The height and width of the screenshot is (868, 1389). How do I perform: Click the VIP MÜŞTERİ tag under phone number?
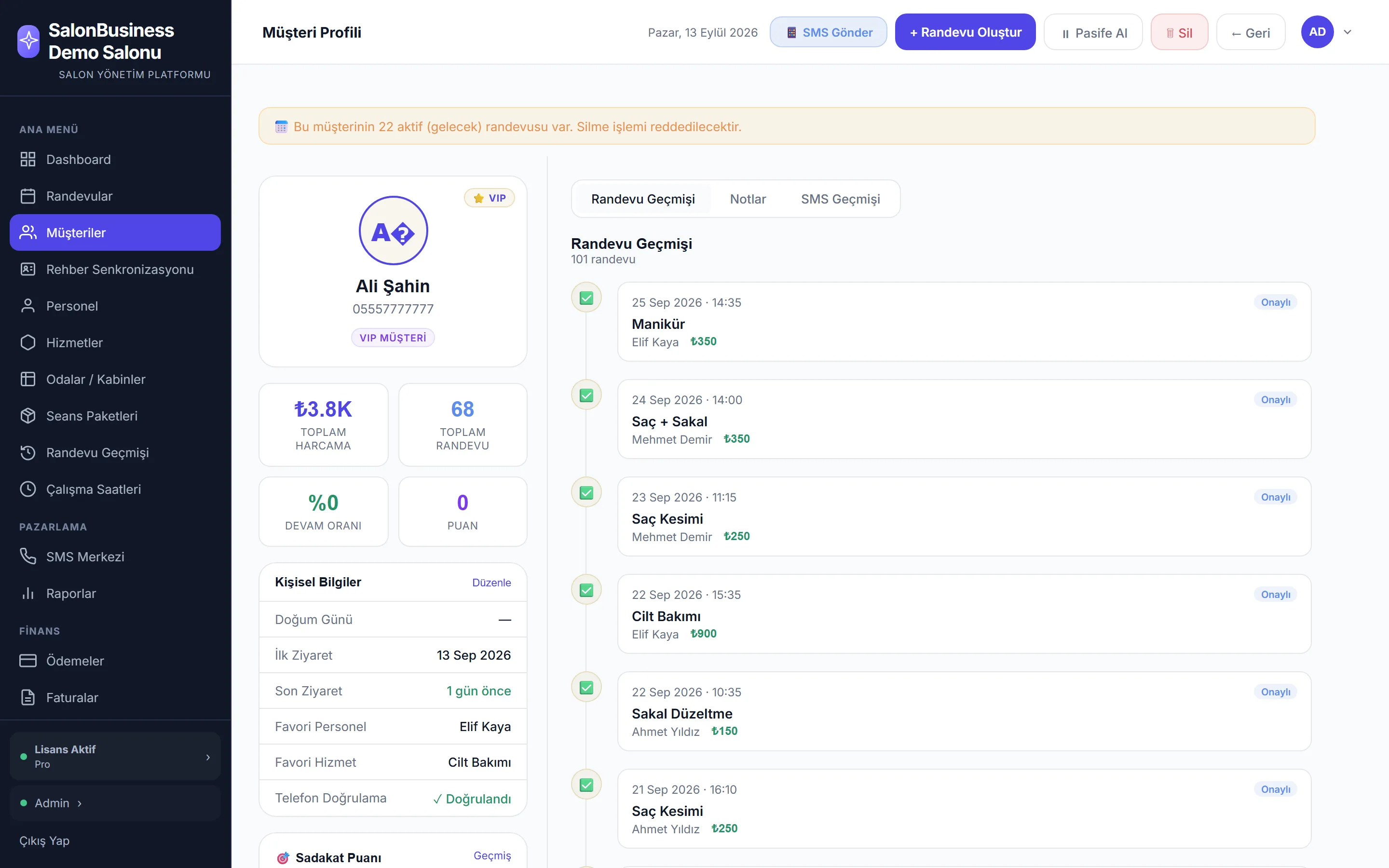click(x=393, y=338)
